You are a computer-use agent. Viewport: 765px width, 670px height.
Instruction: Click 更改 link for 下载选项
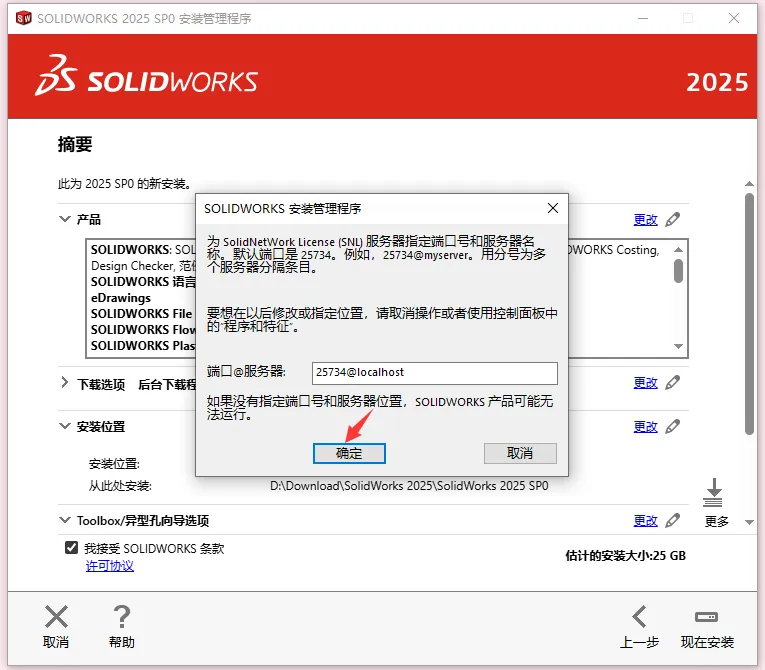click(x=645, y=383)
